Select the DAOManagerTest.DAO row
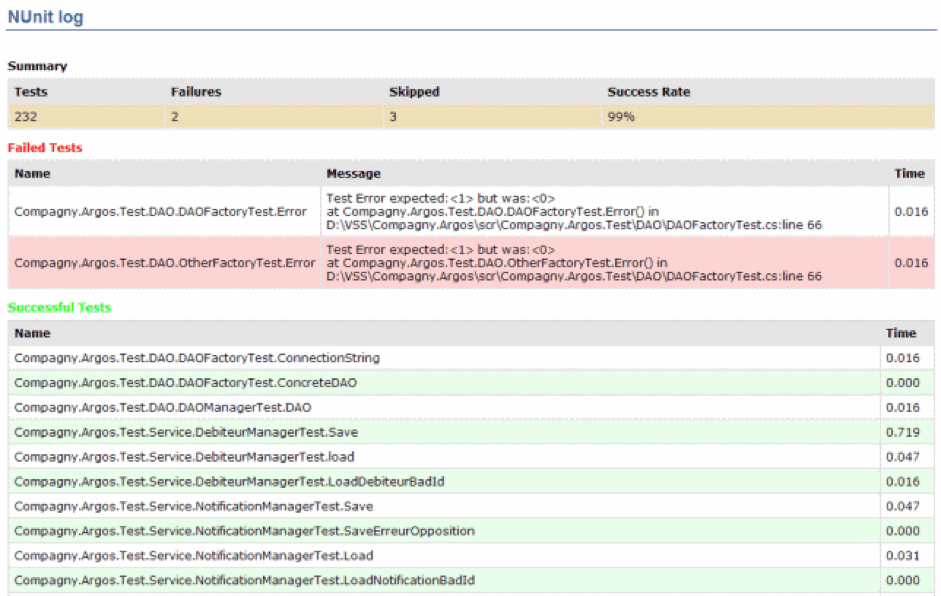Image resolution: width=941 pixels, height=596 pixels. click(471, 408)
